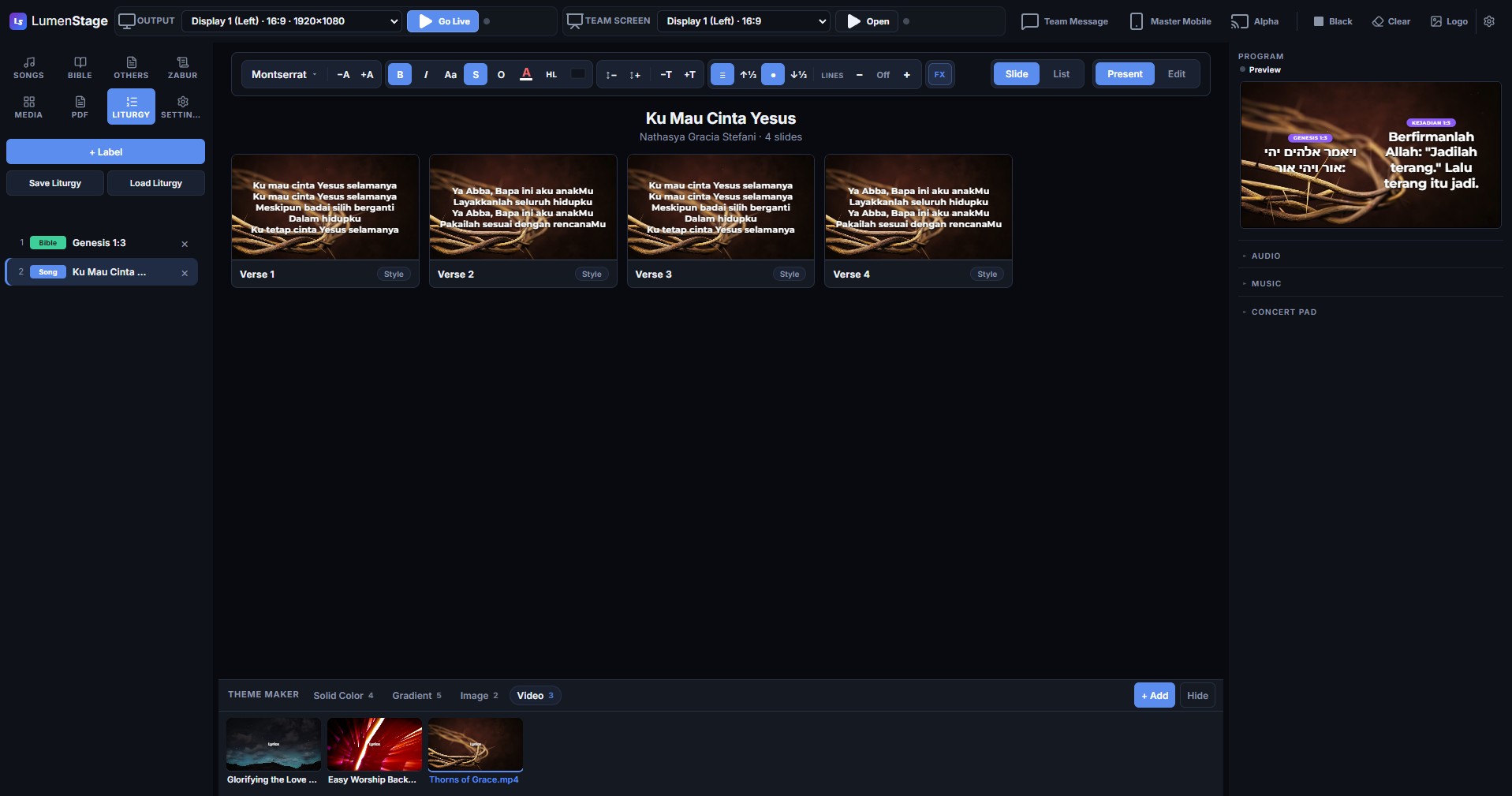Select center text alignment

(x=722, y=75)
